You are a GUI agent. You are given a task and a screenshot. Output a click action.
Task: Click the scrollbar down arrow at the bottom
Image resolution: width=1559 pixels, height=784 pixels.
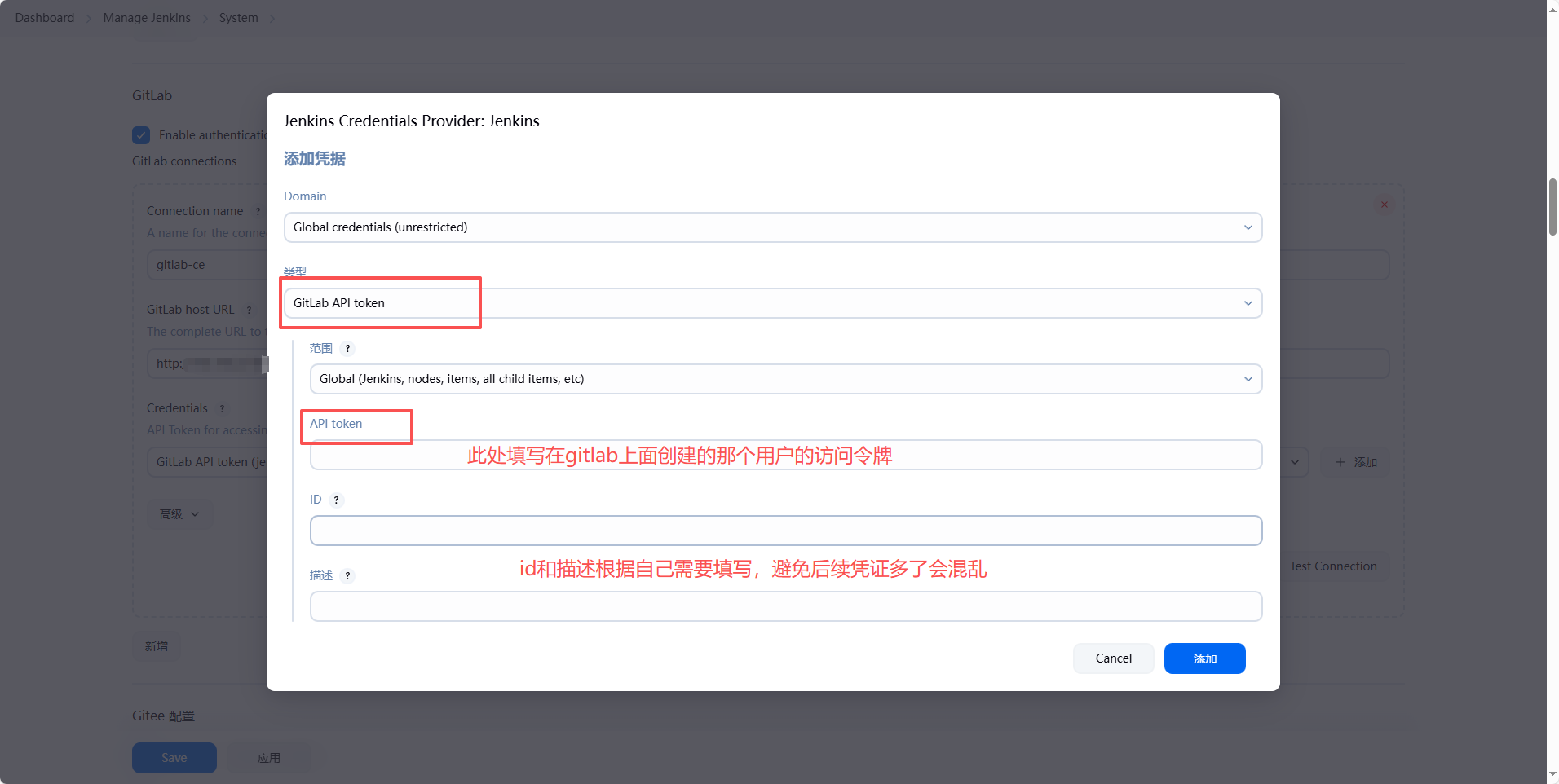tap(1552, 775)
